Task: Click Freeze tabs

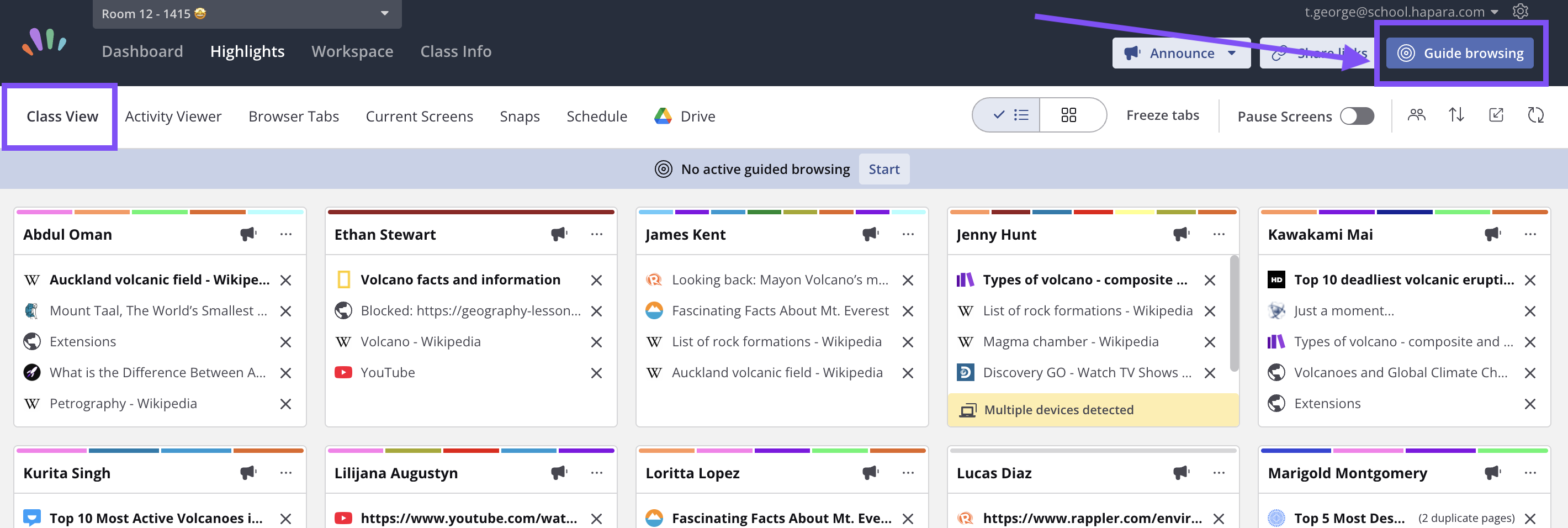Action: click(x=1163, y=115)
